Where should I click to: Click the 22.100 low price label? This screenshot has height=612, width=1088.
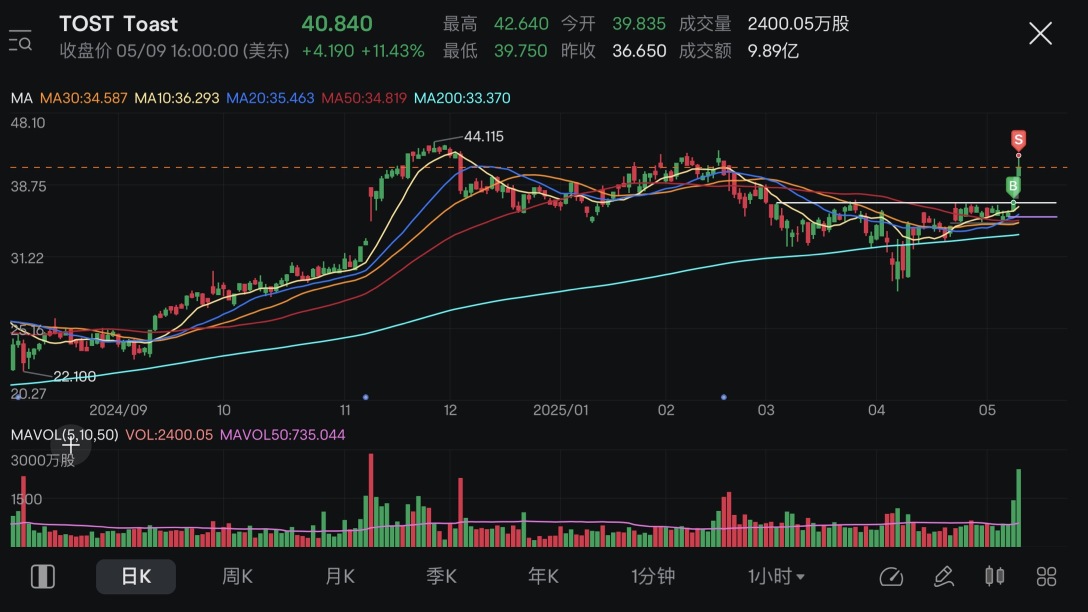point(74,376)
